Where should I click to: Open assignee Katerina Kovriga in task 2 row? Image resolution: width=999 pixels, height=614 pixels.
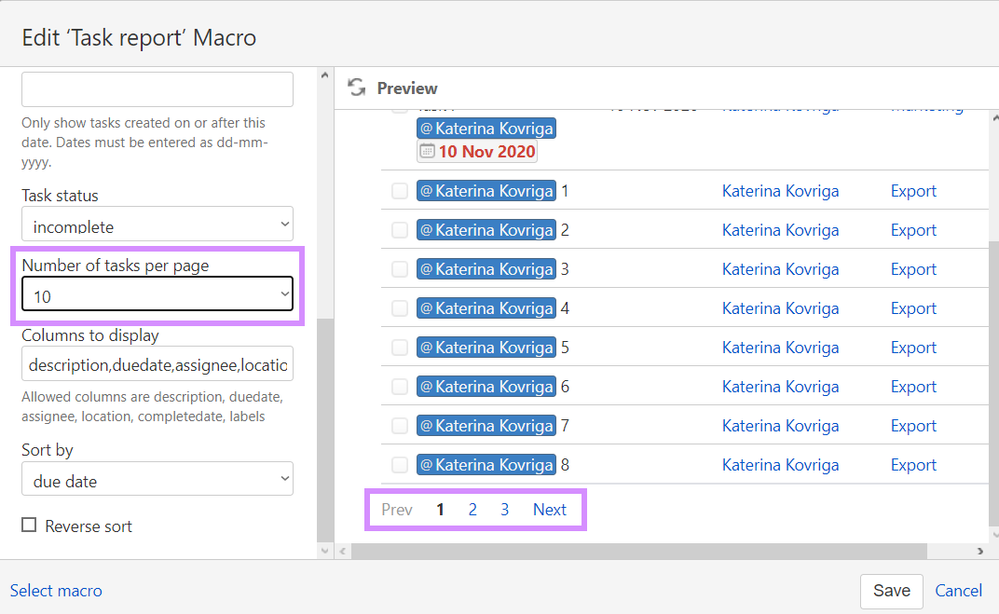coord(780,230)
